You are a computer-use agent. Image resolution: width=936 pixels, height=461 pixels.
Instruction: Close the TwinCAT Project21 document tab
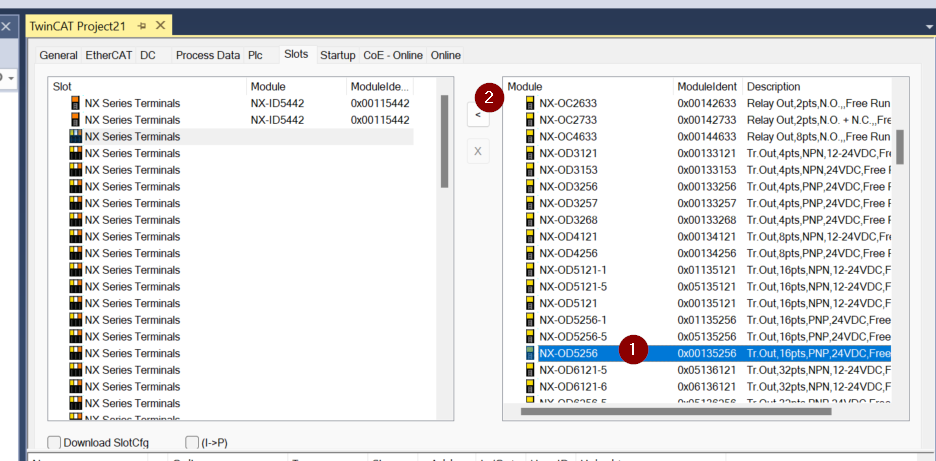[x=160, y=25]
